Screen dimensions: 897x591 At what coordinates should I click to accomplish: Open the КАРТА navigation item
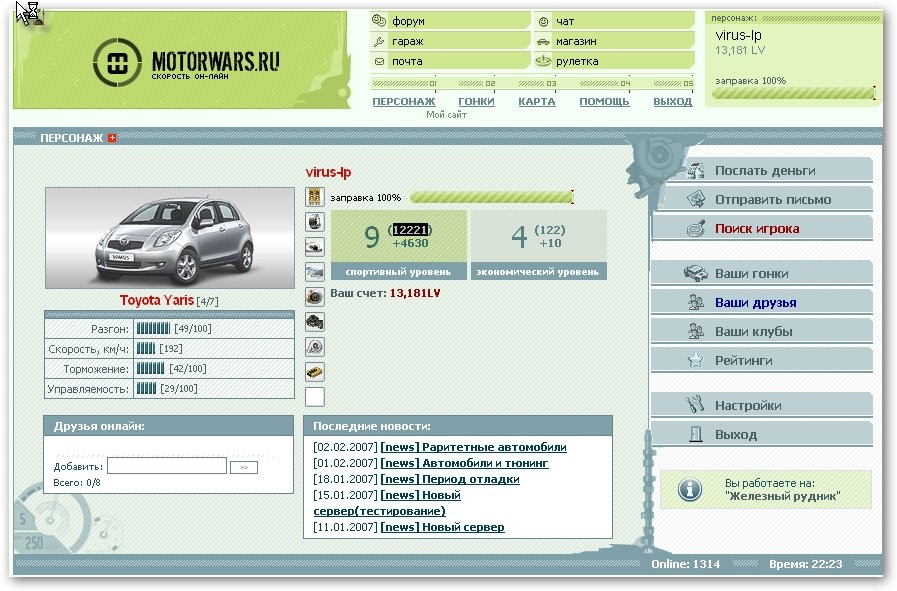pos(537,101)
